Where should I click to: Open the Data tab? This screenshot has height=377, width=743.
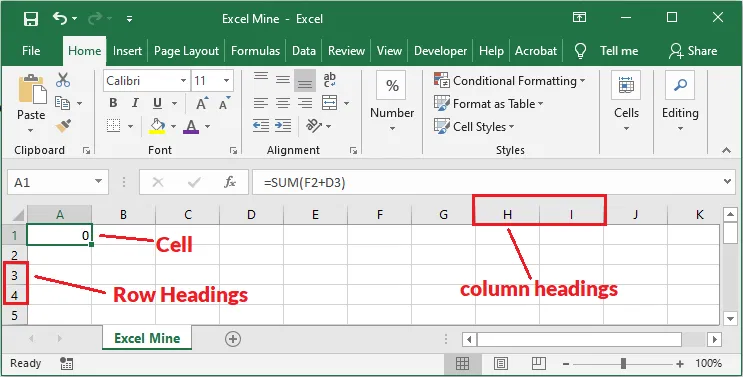(x=304, y=51)
